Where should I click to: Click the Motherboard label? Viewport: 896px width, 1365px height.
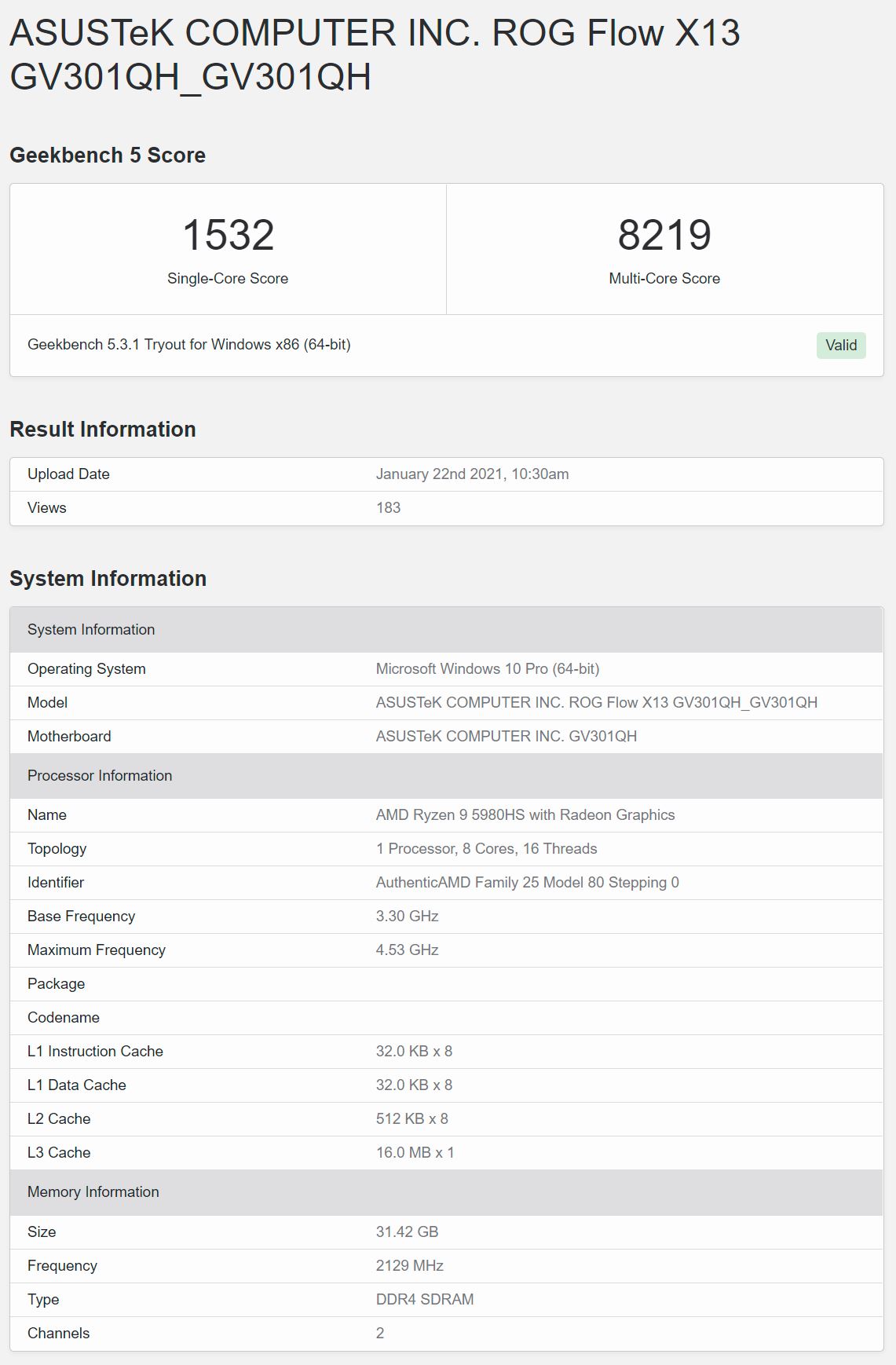(69, 737)
